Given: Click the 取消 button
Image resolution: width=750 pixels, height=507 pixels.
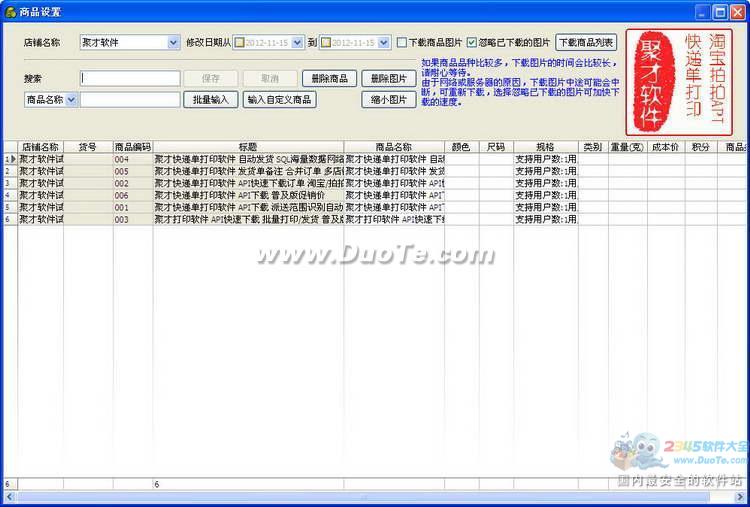Looking at the screenshot, I should [270, 78].
